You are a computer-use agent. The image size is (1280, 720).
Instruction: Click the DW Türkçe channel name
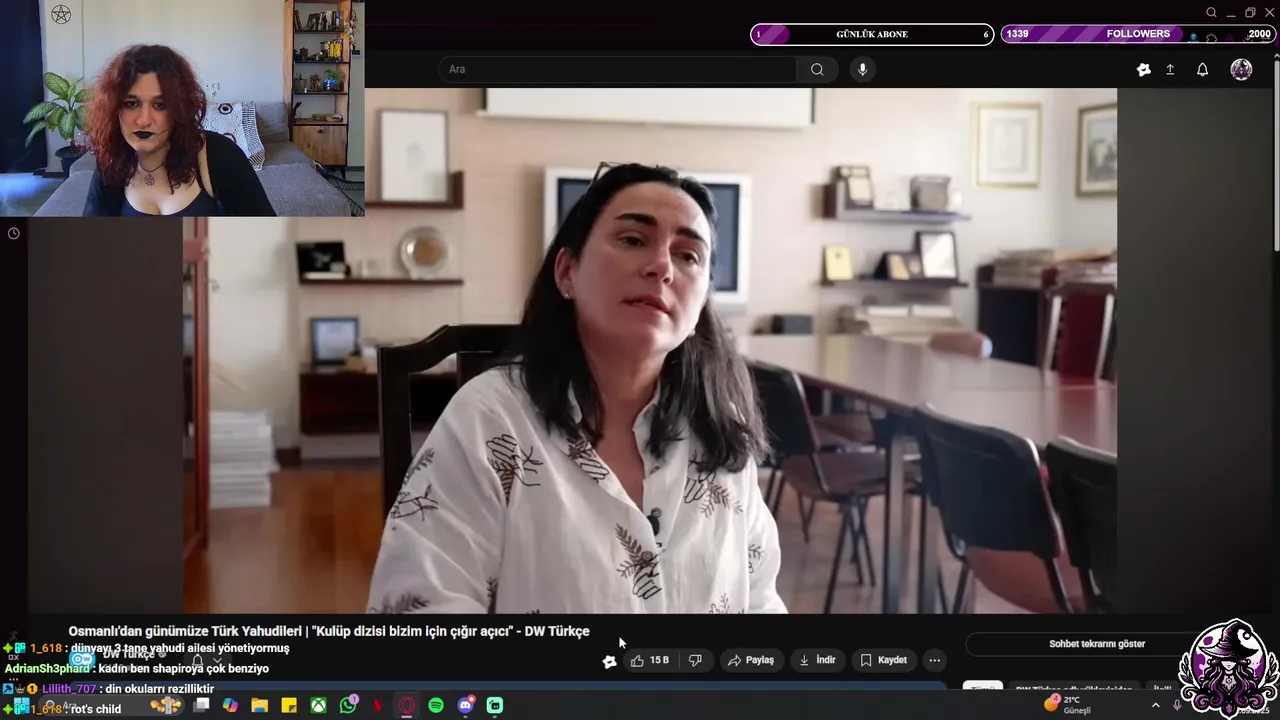tap(129, 654)
